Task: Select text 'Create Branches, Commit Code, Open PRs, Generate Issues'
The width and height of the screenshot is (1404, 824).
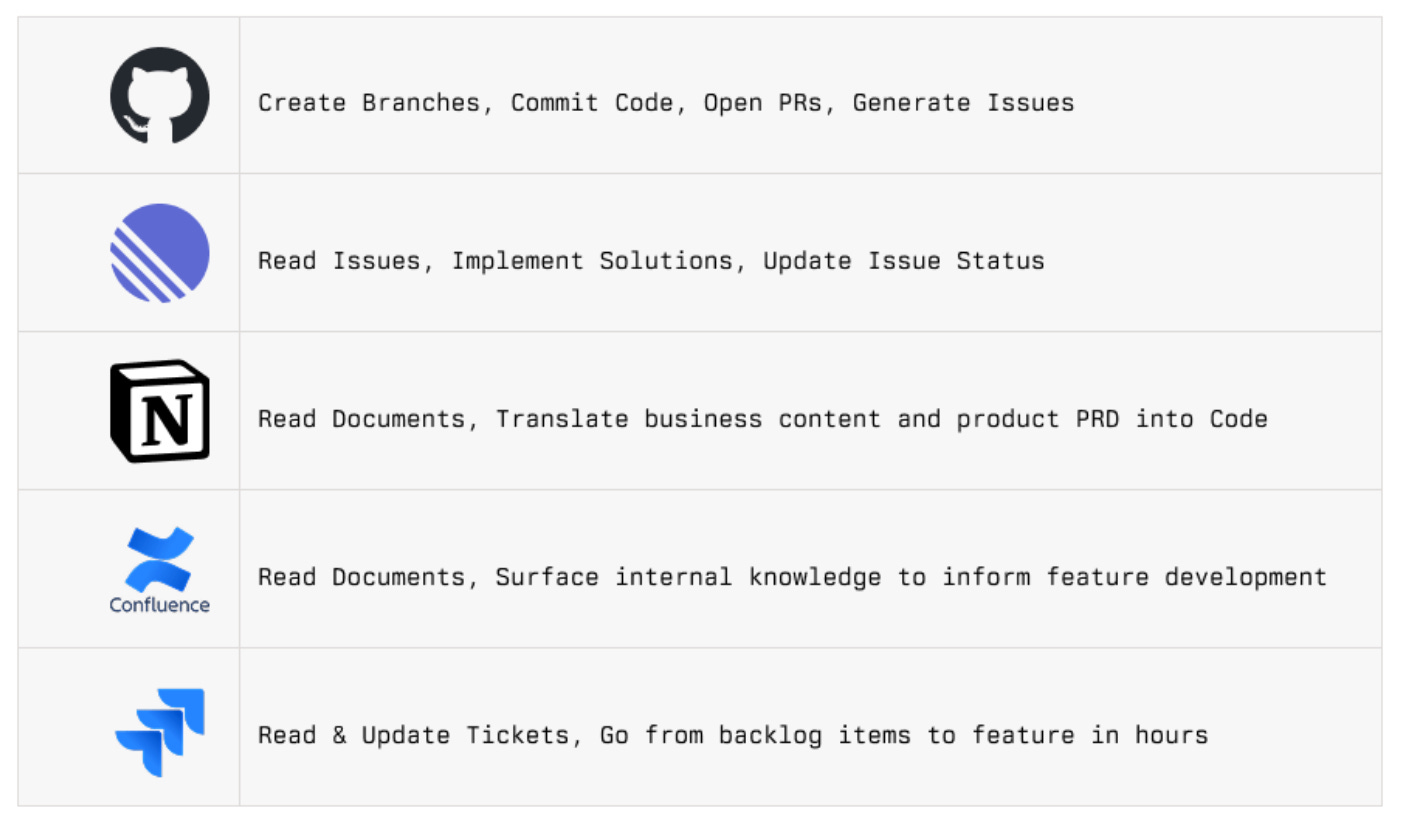Action: (666, 103)
